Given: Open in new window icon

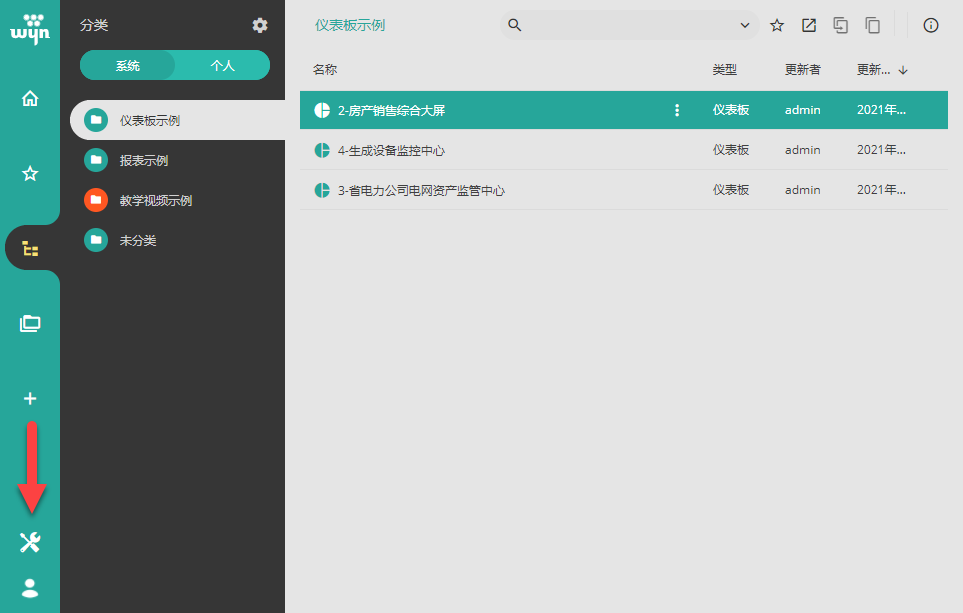Looking at the screenshot, I should pos(809,25).
